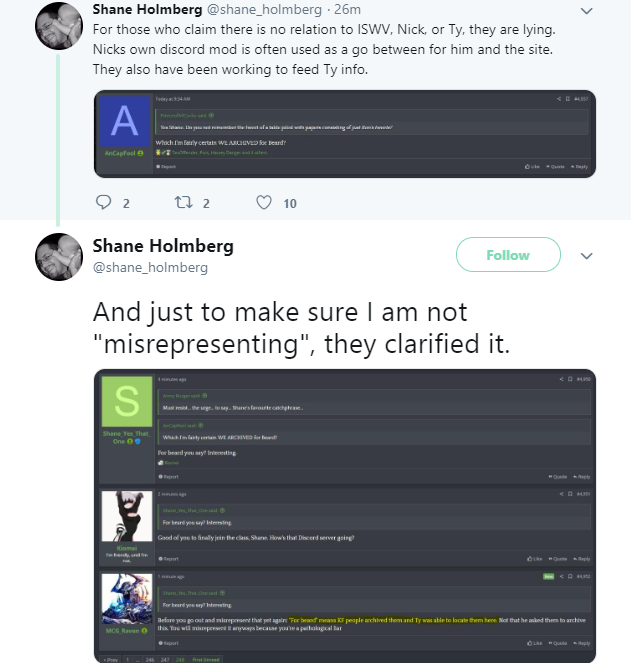Expand the parent tweet options chevron
The height and width of the screenshot is (663, 631).
tap(587, 11)
